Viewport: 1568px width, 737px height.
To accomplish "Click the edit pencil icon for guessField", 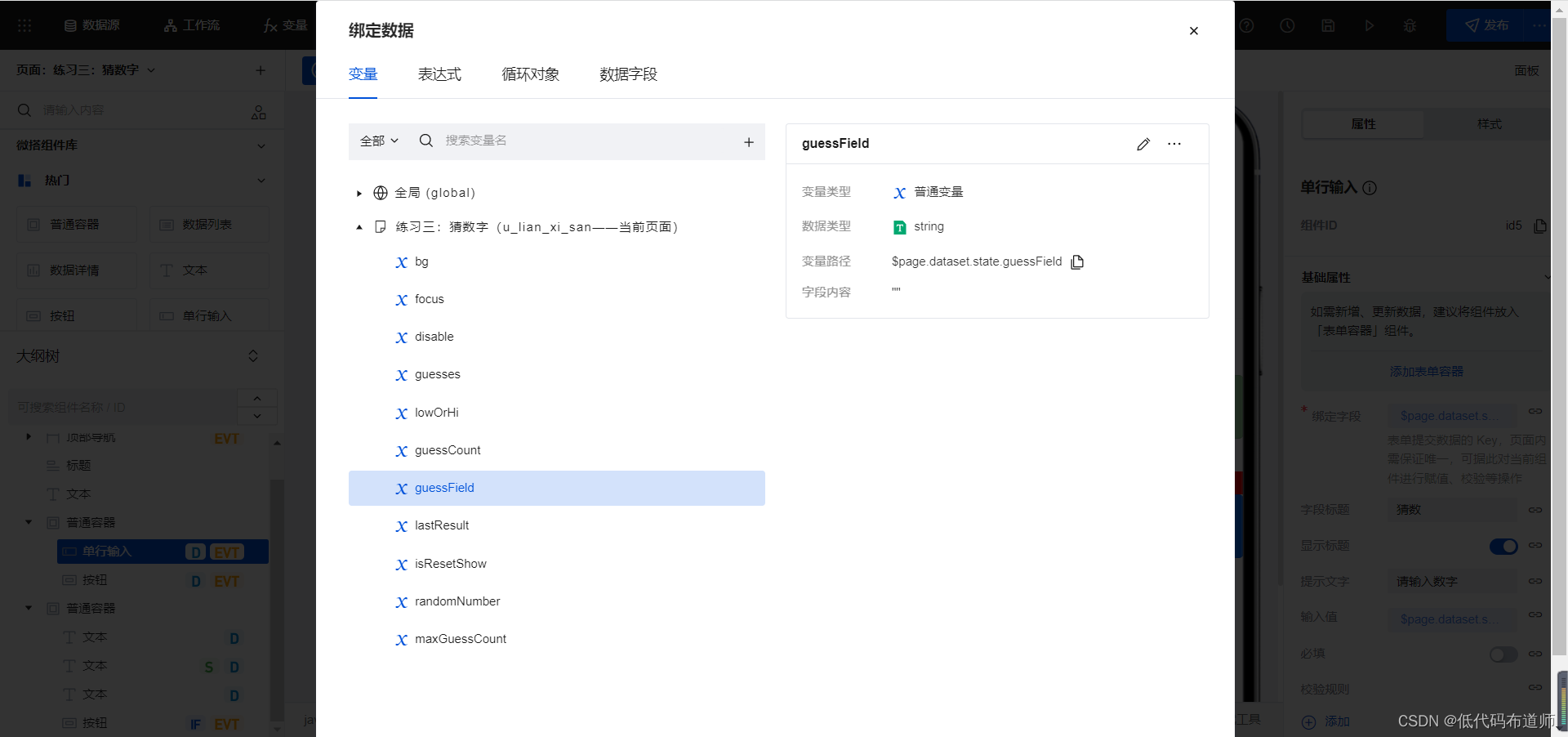I will tap(1143, 144).
